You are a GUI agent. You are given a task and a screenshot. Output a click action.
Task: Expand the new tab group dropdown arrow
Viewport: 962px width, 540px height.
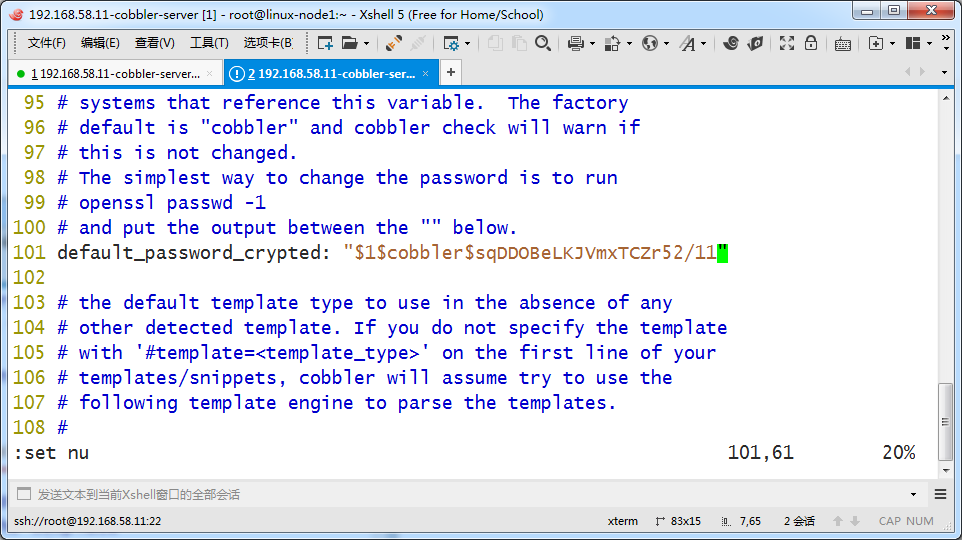pyautogui.click(x=892, y=44)
